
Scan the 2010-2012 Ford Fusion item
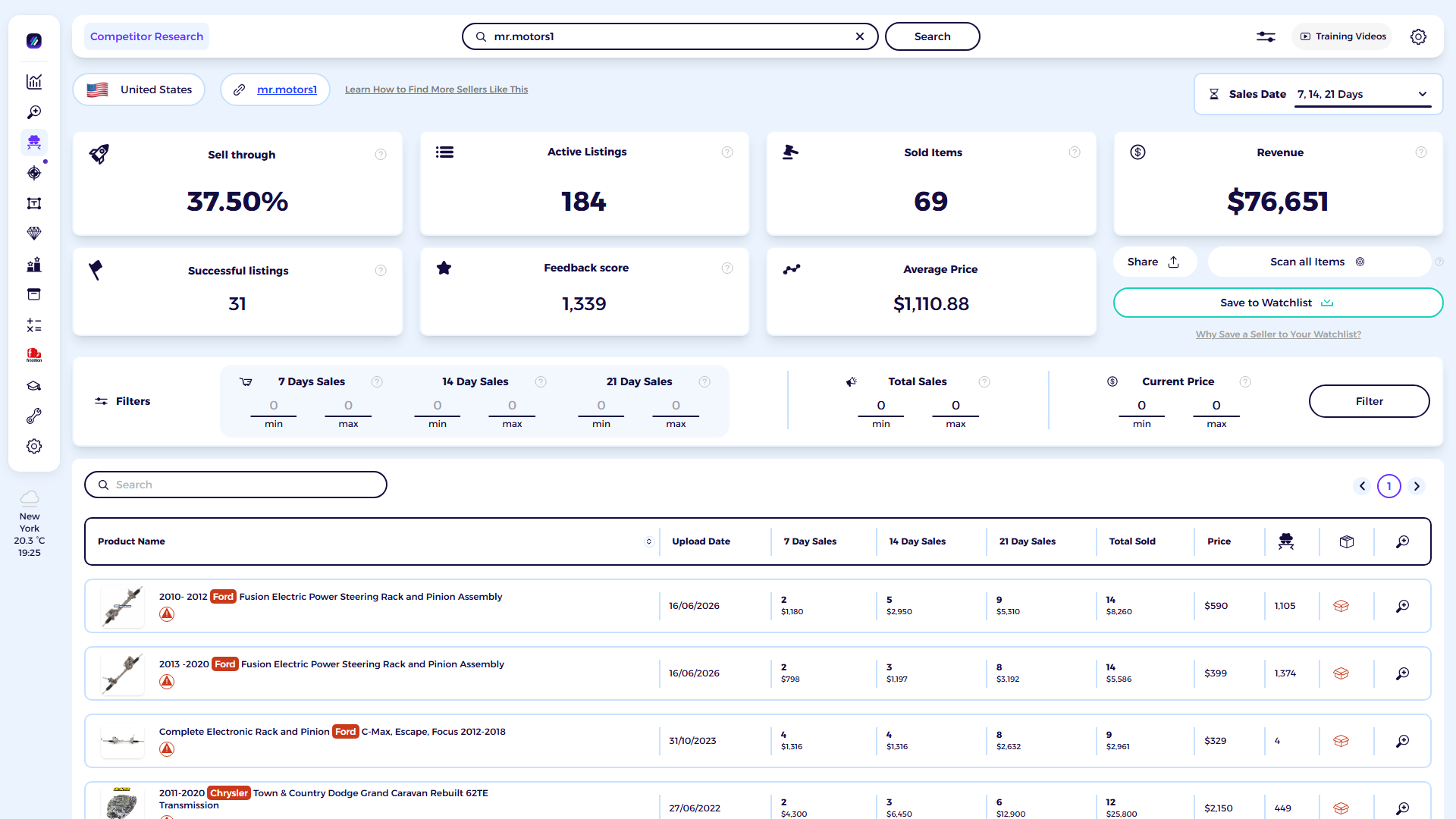(1402, 606)
